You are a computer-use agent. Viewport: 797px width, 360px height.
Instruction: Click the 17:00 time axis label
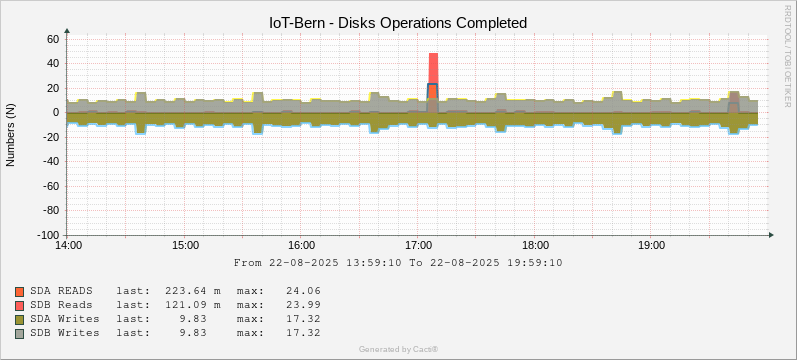pyautogui.click(x=418, y=246)
